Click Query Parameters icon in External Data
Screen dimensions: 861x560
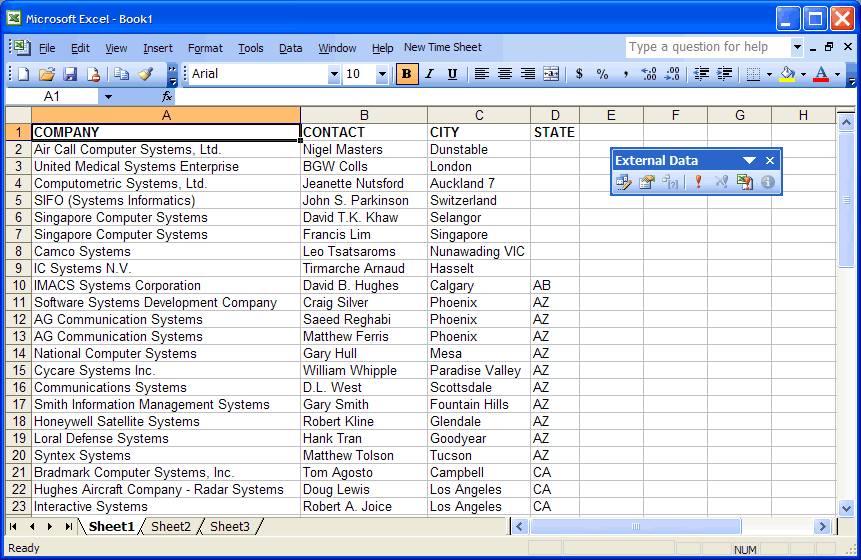(x=670, y=182)
